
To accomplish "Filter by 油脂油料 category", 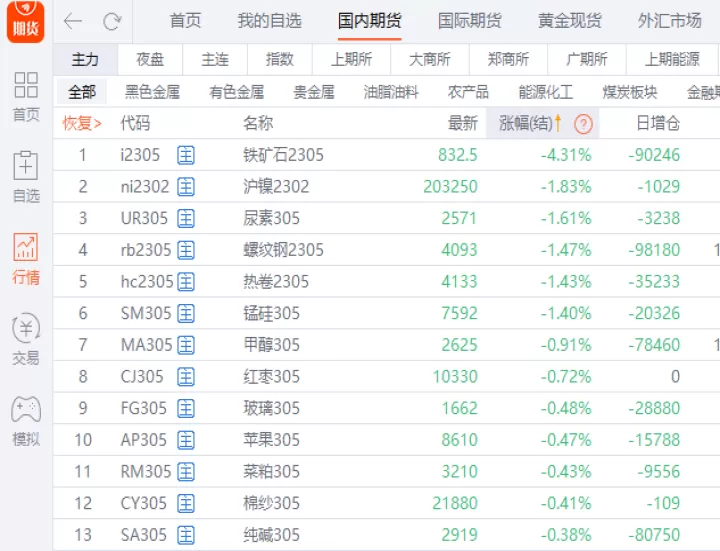I will tap(391, 92).
